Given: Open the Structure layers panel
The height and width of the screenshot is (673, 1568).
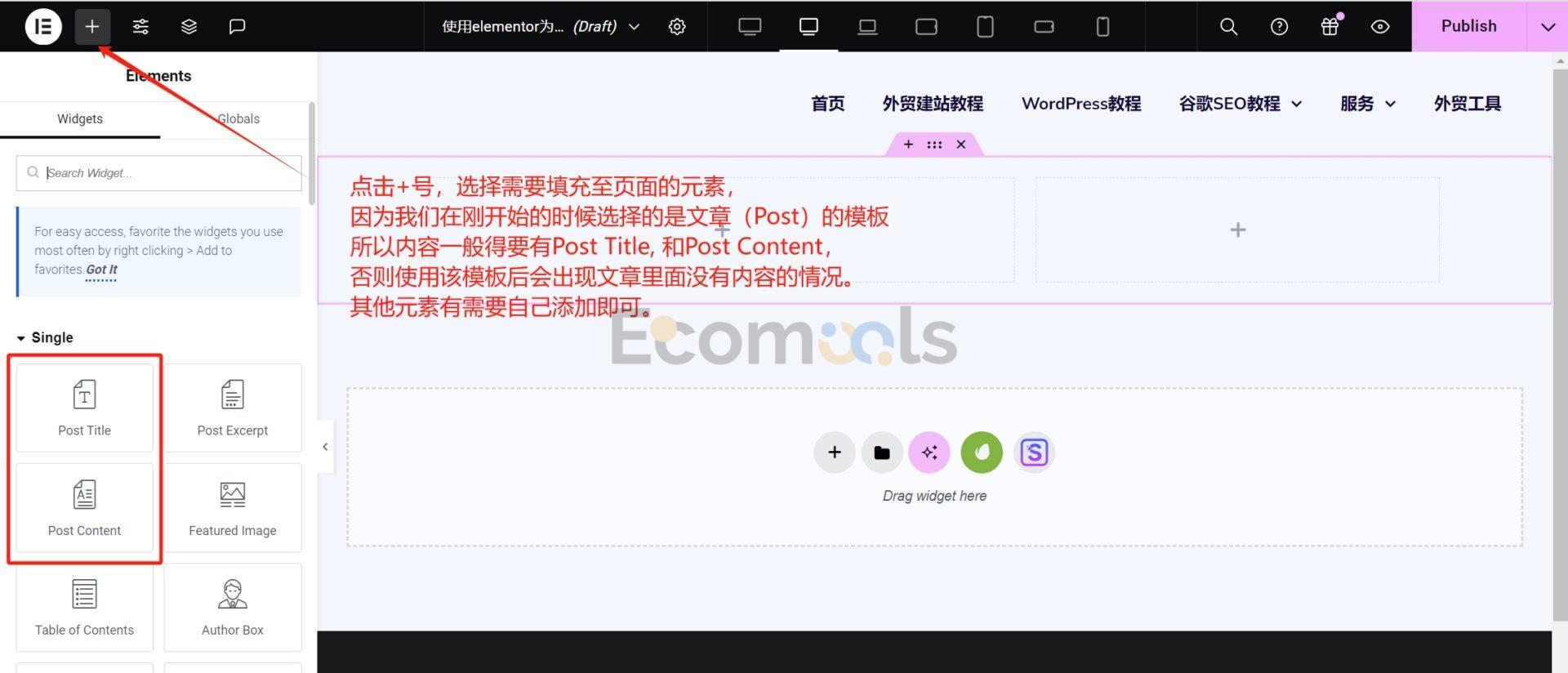Looking at the screenshot, I should click(x=189, y=26).
